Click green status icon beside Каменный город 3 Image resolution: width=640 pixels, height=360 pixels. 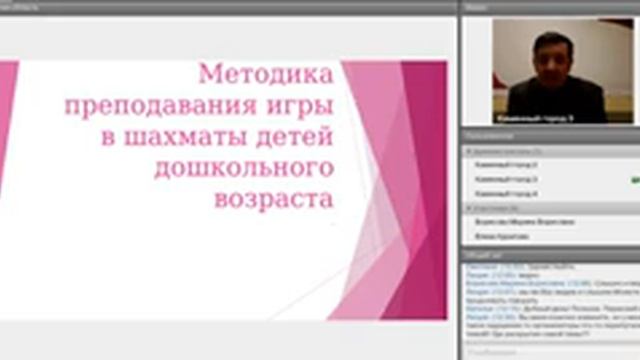pos(636,180)
